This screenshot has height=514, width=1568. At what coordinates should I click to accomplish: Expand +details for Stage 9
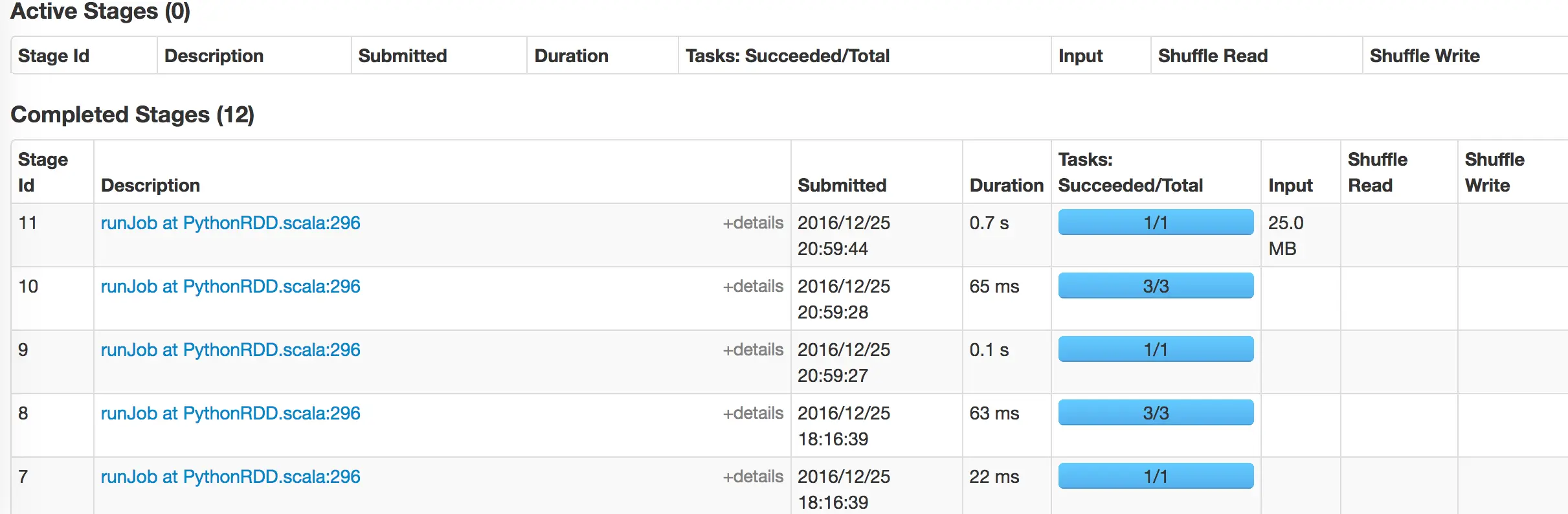753,350
